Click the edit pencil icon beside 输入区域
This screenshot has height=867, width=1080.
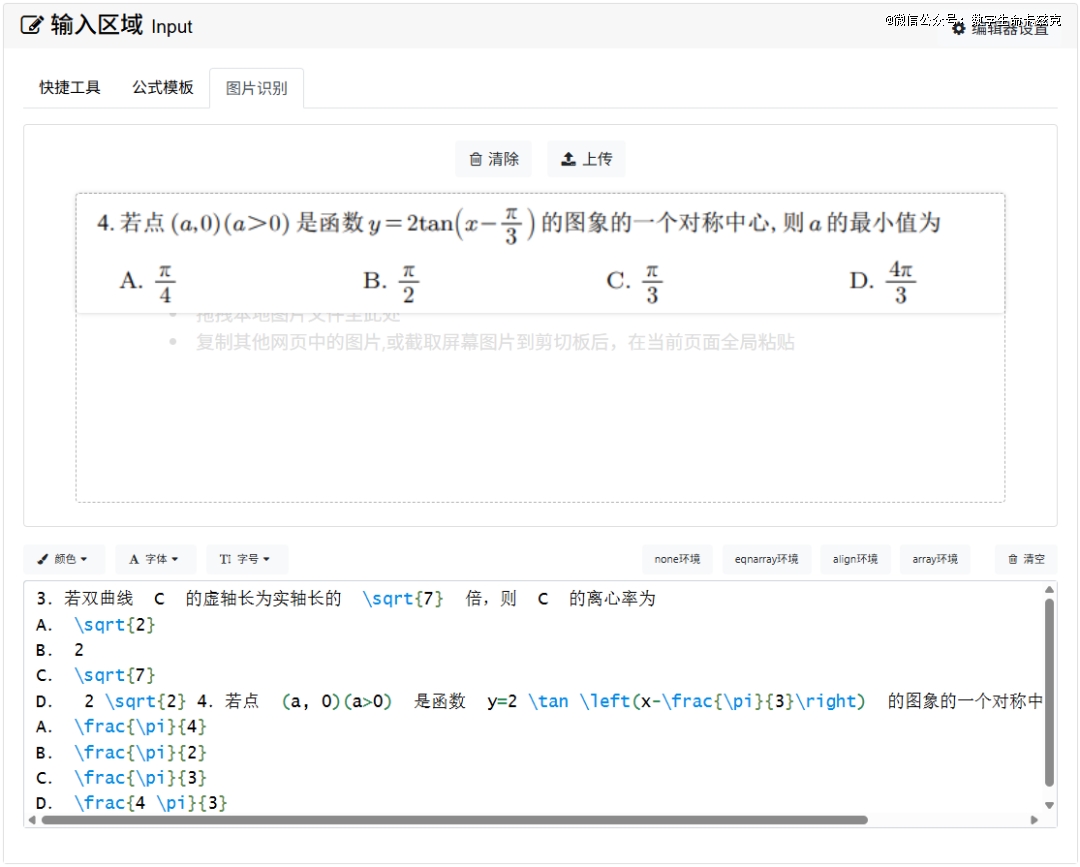tap(32, 25)
